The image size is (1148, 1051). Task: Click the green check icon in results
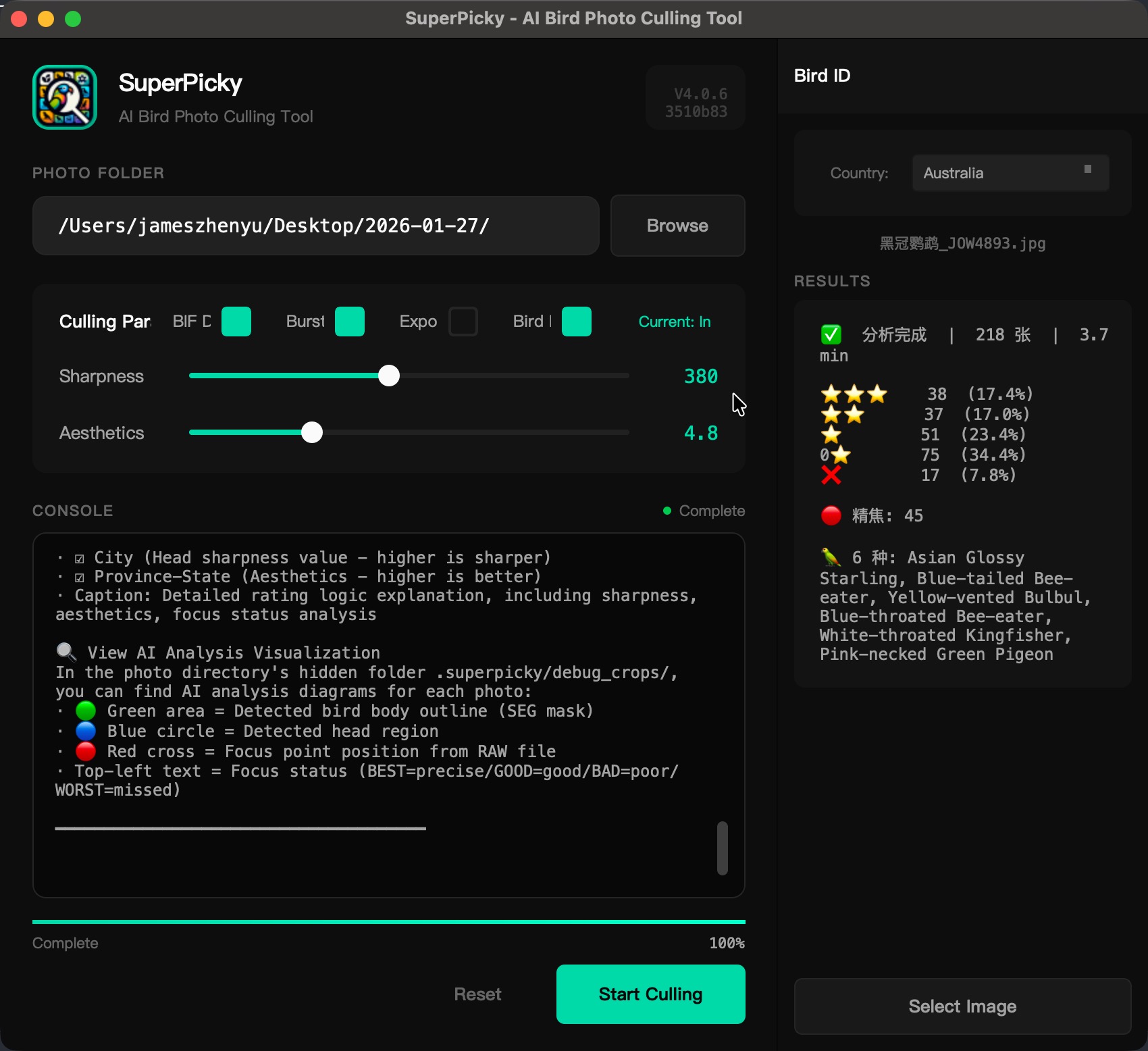click(x=831, y=334)
